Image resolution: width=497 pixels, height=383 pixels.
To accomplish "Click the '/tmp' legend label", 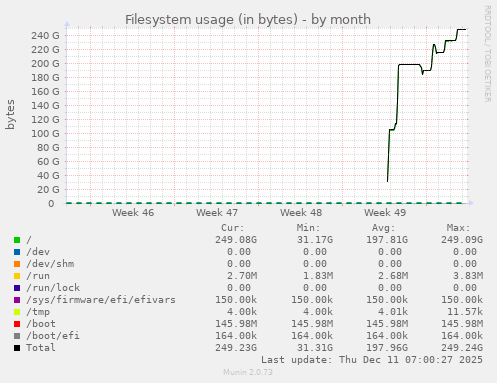I will (x=38, y=312).
